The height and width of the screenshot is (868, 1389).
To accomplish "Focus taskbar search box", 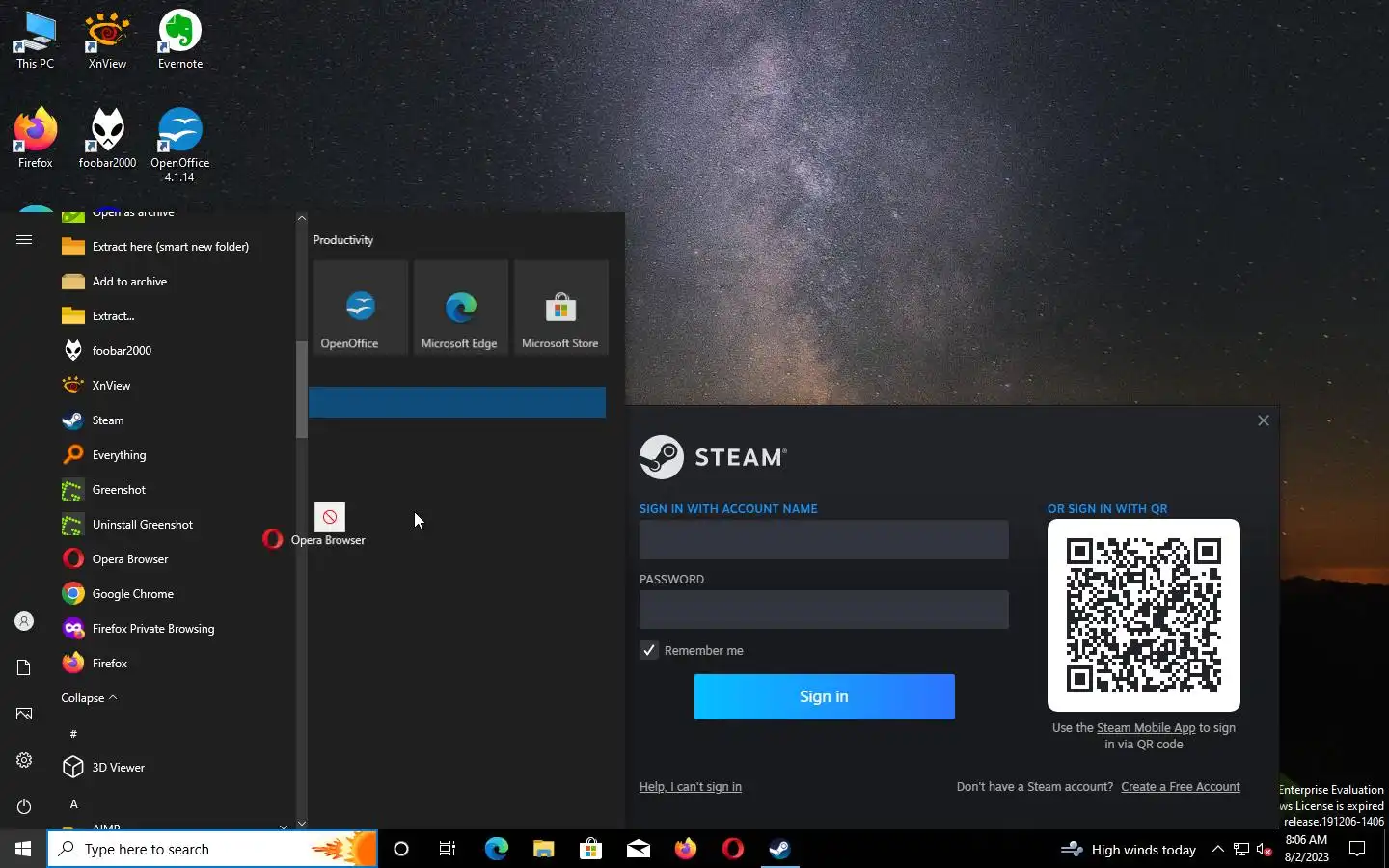I will (212, 850).
